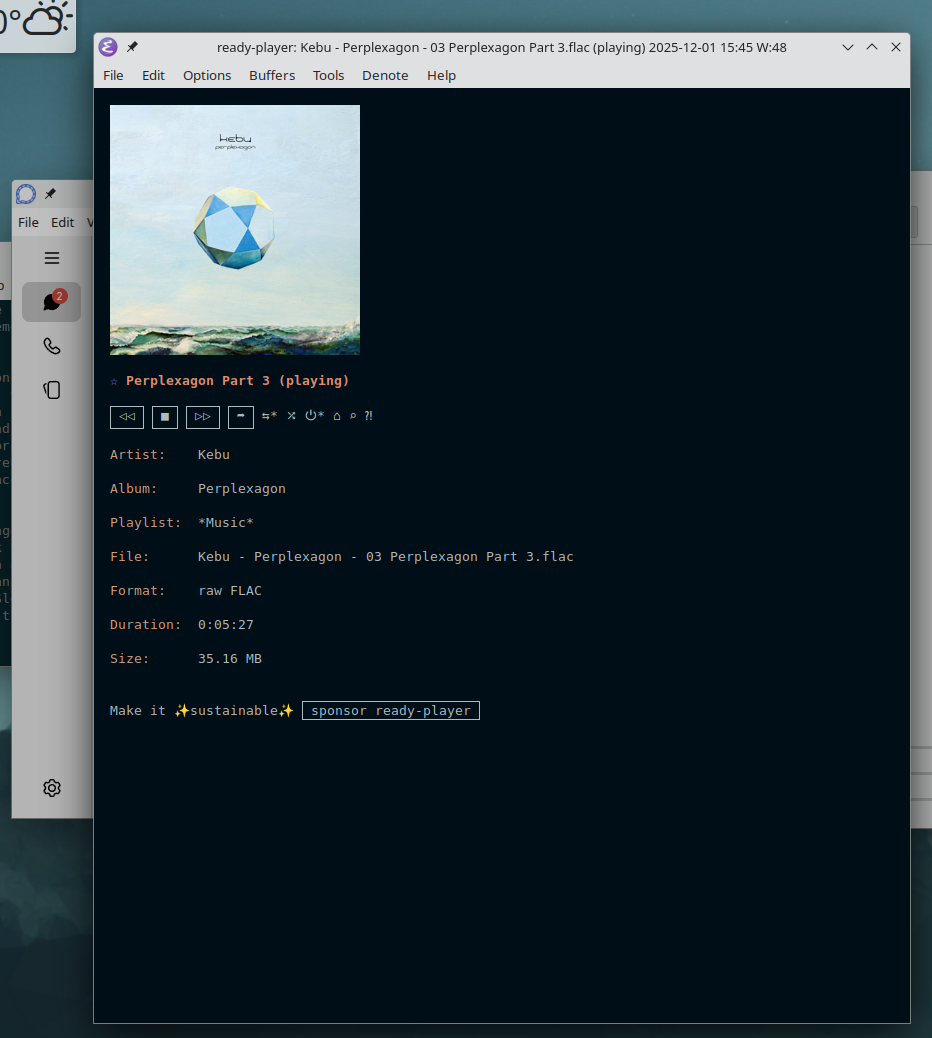The width and height of the screenshot is (932, 1038).
Task: Click the small house-shaped icon in player controls
Action: [x=337, y=416]
